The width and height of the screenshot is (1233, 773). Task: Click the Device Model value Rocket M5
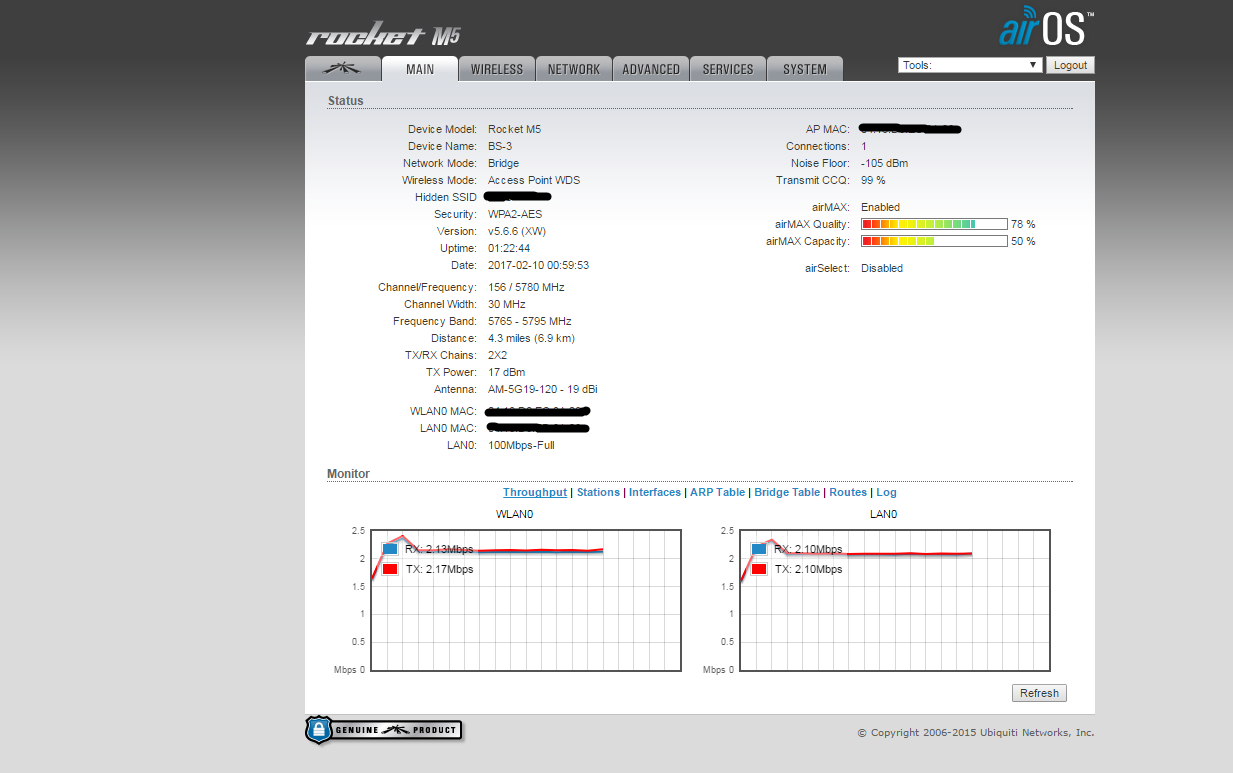point(514,129)
